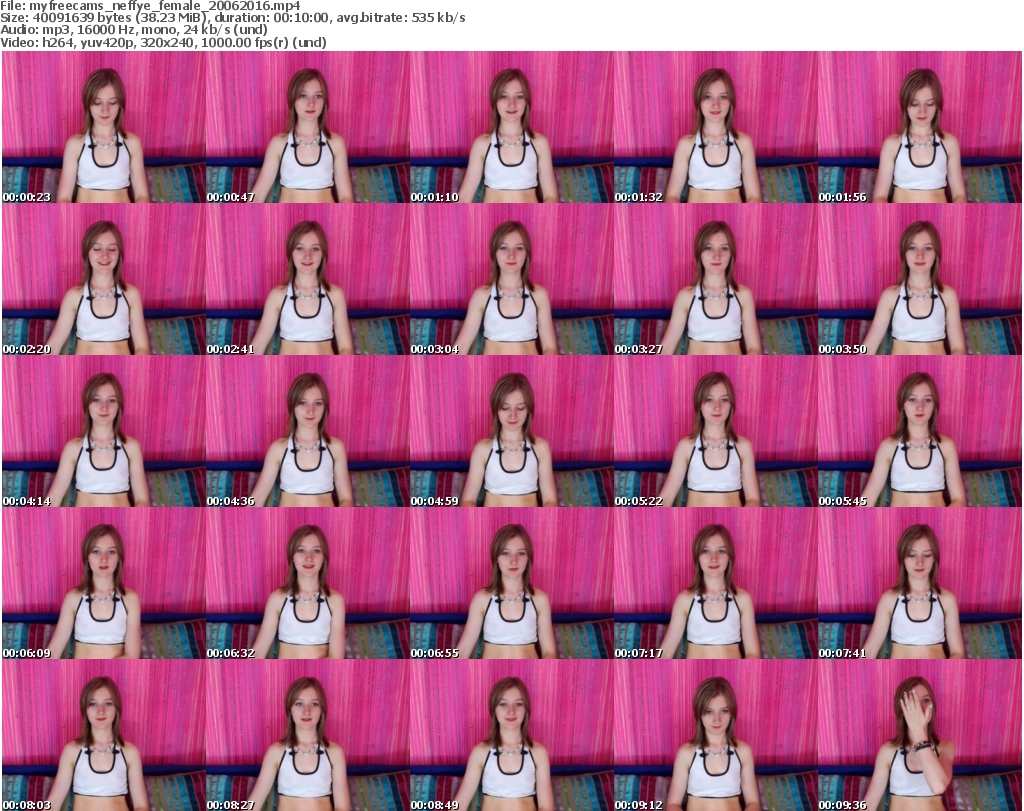The height and width of the screenshot is (811, 1024).
Task: Select the frame at 00:01:10
Action: click(511, 127)
